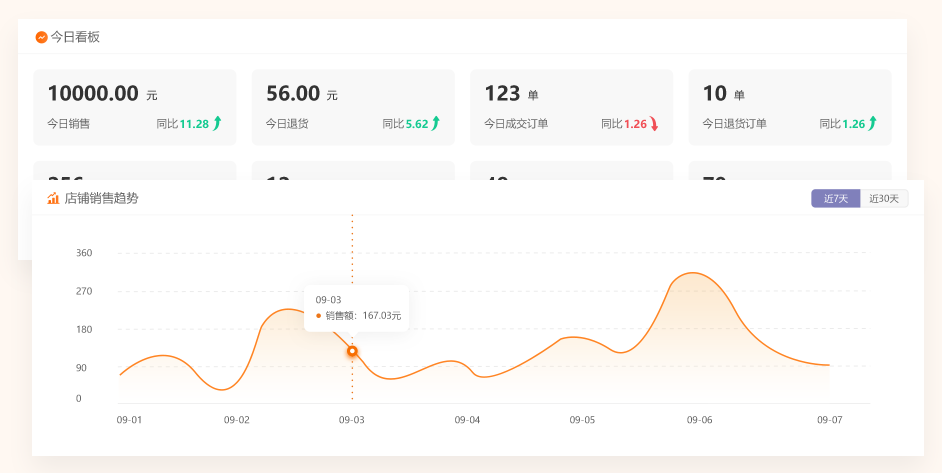The width and height of the screenshot is (942, 473).
Task: Click the orange dot in the 销售额 tooltip
Action: pyautogui.click(x=318, y=316)
